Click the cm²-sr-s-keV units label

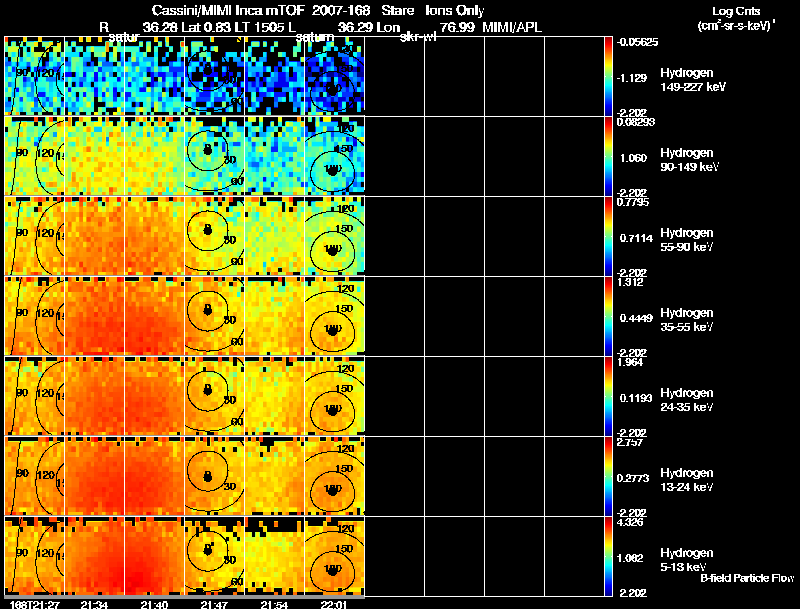[x=736, y=26]
